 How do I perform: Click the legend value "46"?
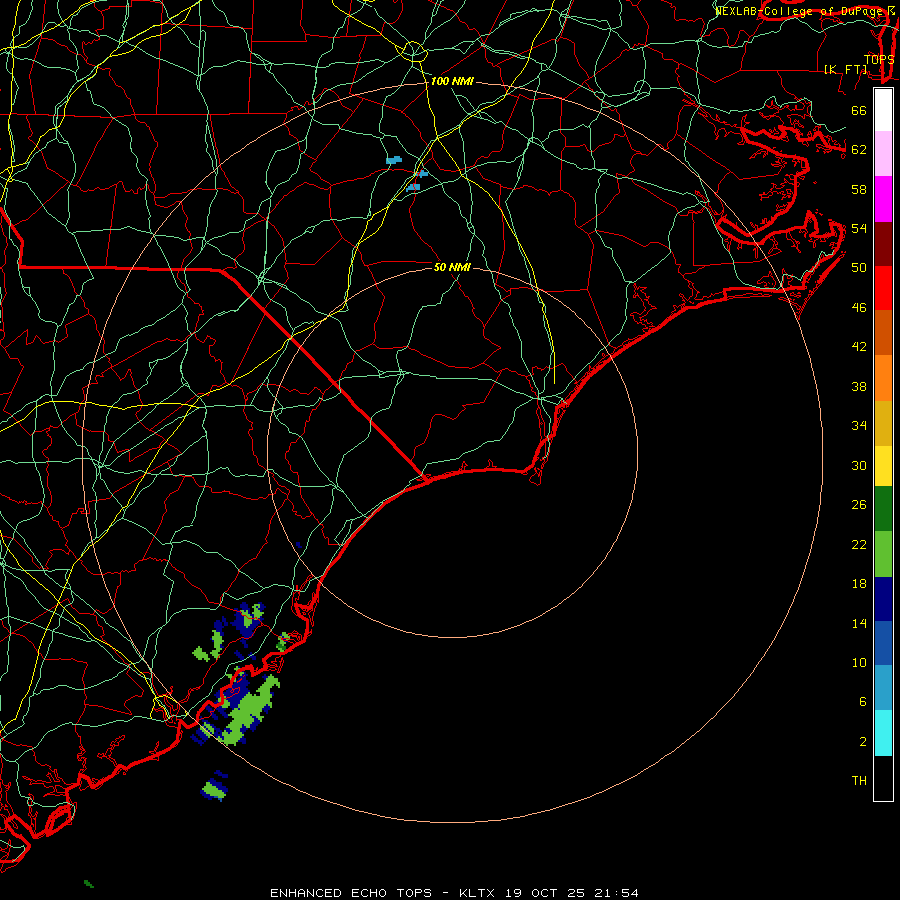859,308
